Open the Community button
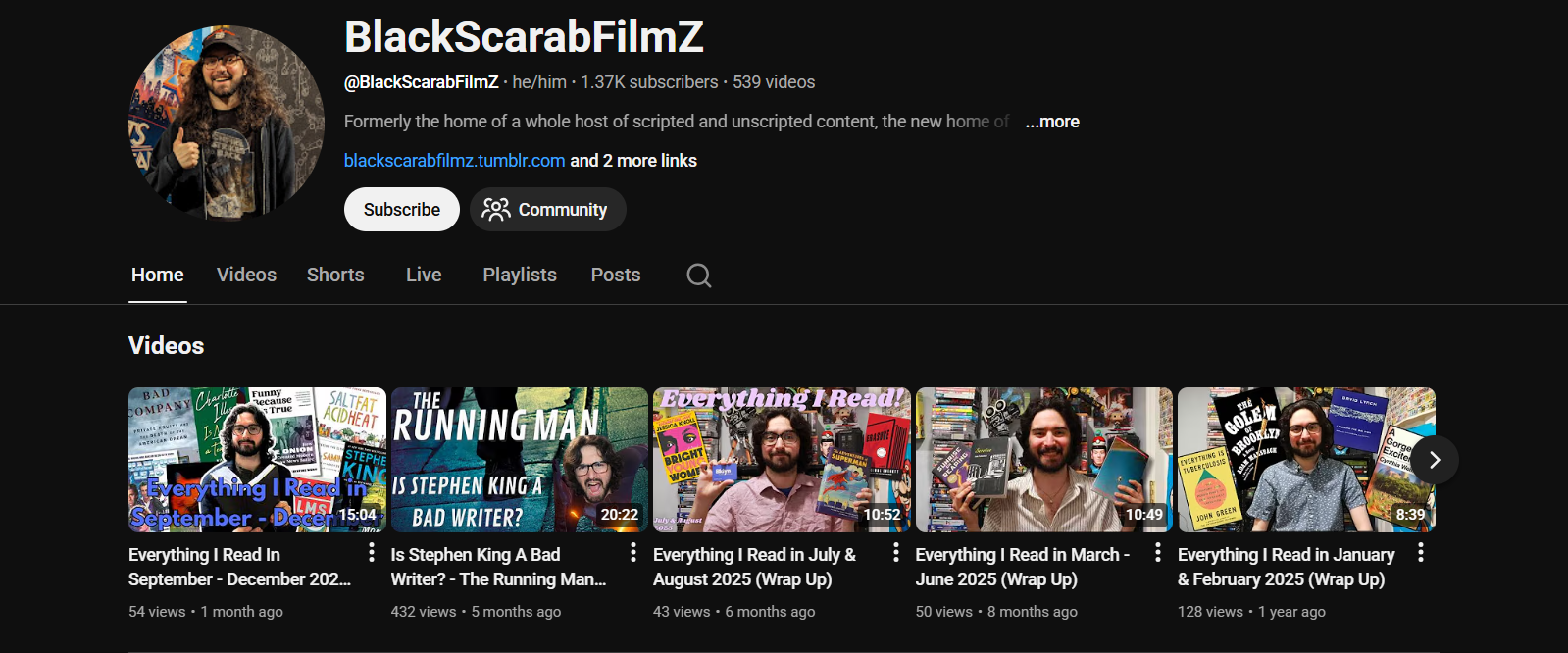 tap(547, 210)
